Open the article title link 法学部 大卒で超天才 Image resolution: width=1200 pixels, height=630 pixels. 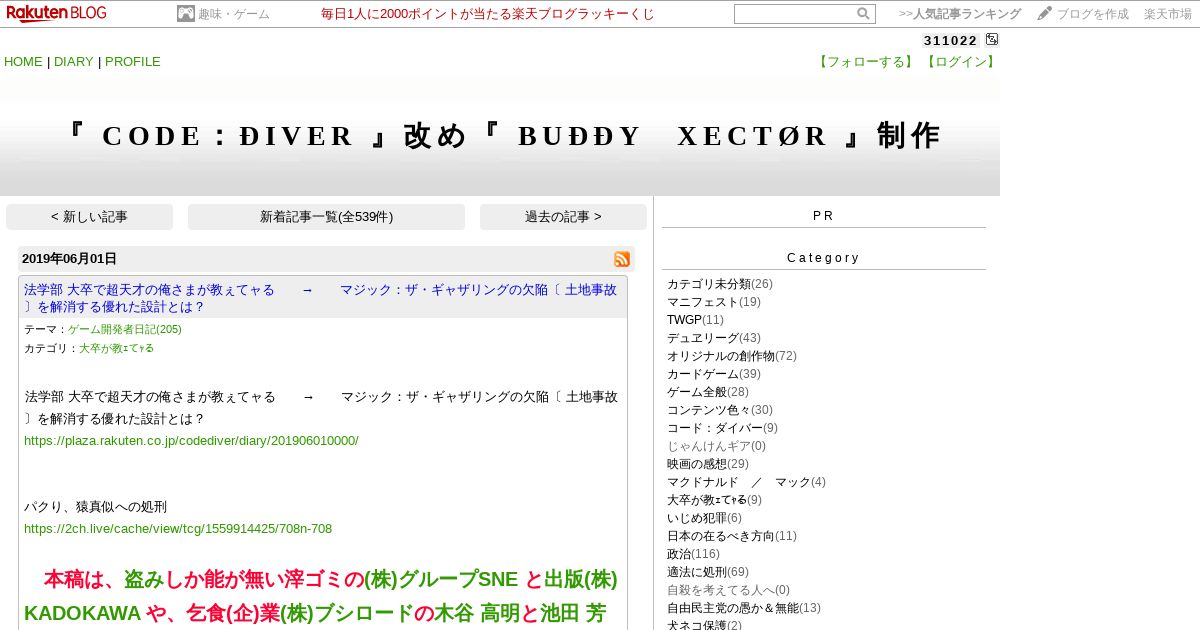click(321, 298)
